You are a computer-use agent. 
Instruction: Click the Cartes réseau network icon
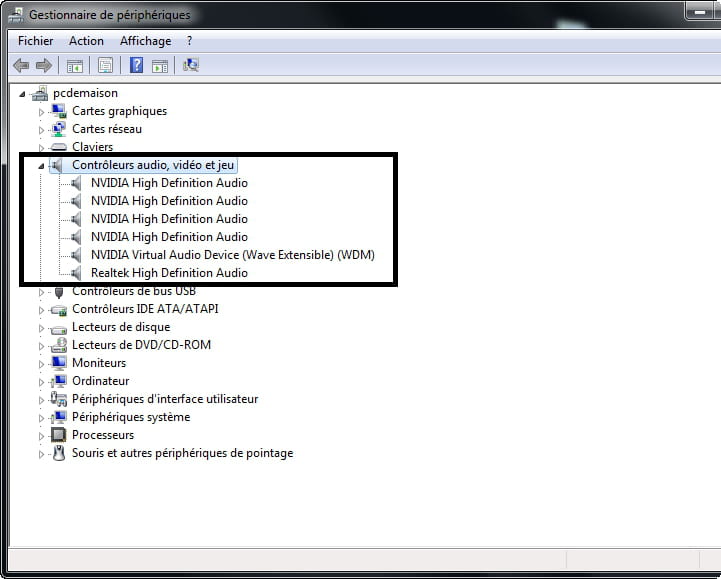(59, 129)
